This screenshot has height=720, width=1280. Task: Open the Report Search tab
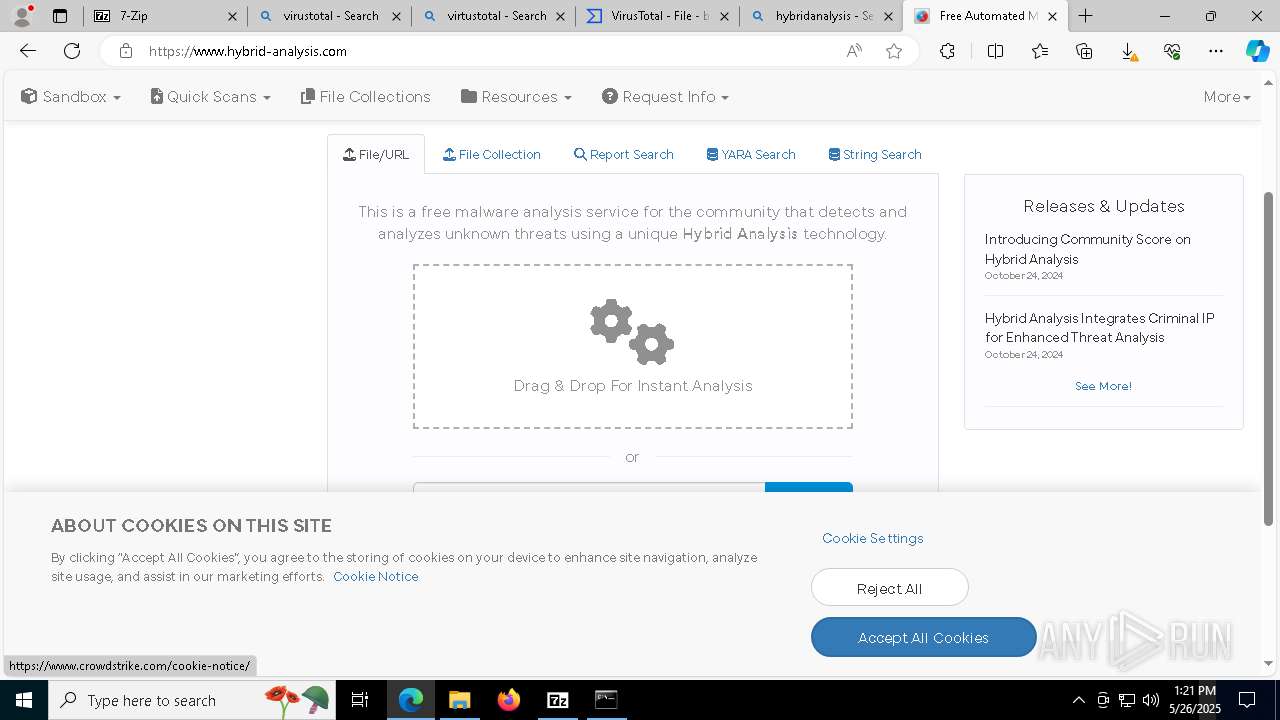[624, 154]
